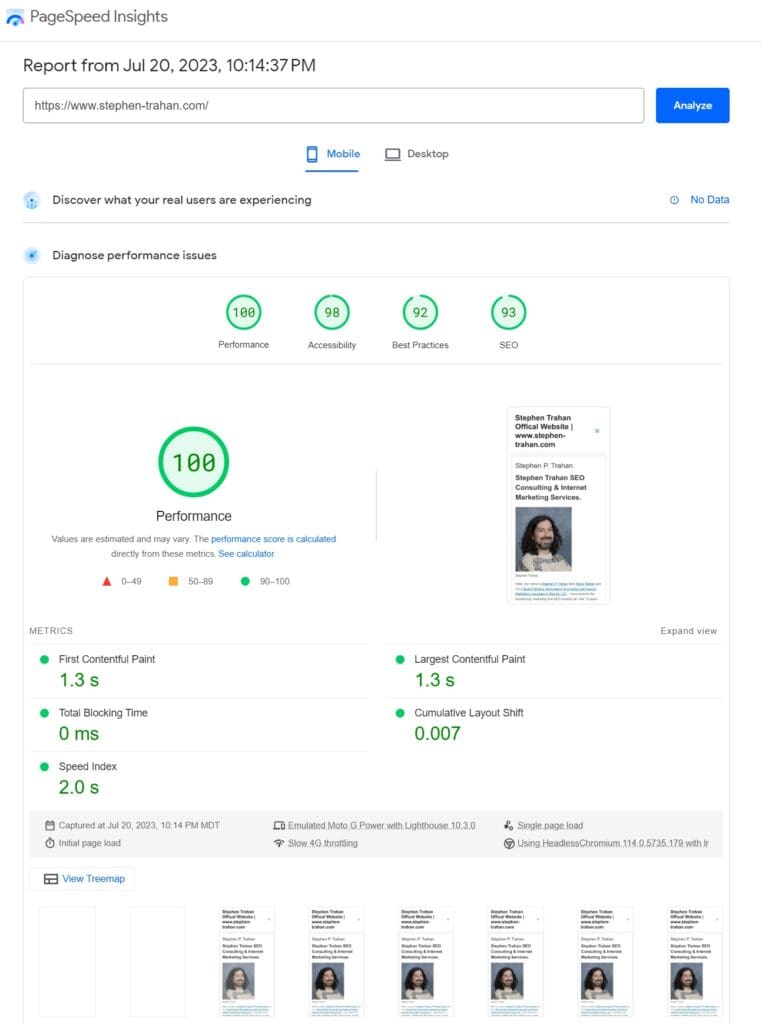Click the Chromium icon beside HeadlessChromium text
Screen dimensions: 762x1024
(509, 843)
